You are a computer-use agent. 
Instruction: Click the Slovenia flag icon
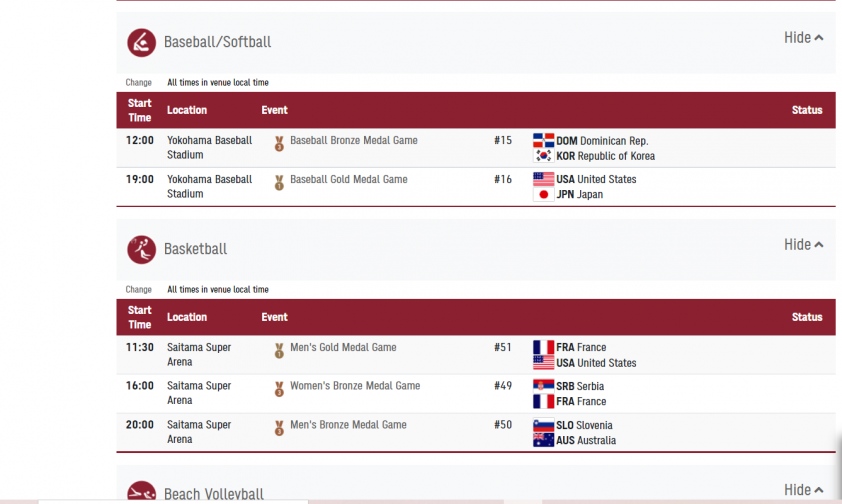[543, 425]
